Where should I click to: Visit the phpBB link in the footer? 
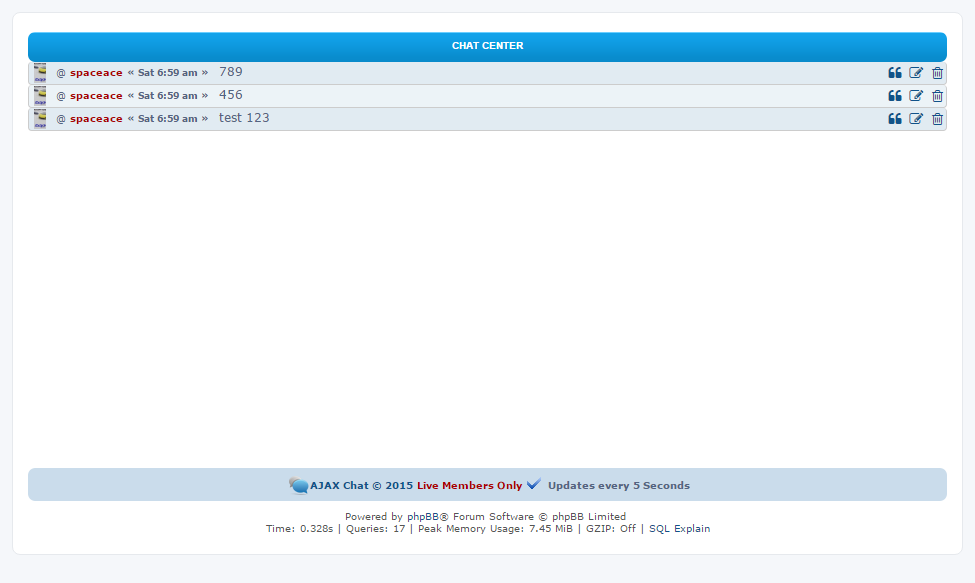(x=423, y=516)
